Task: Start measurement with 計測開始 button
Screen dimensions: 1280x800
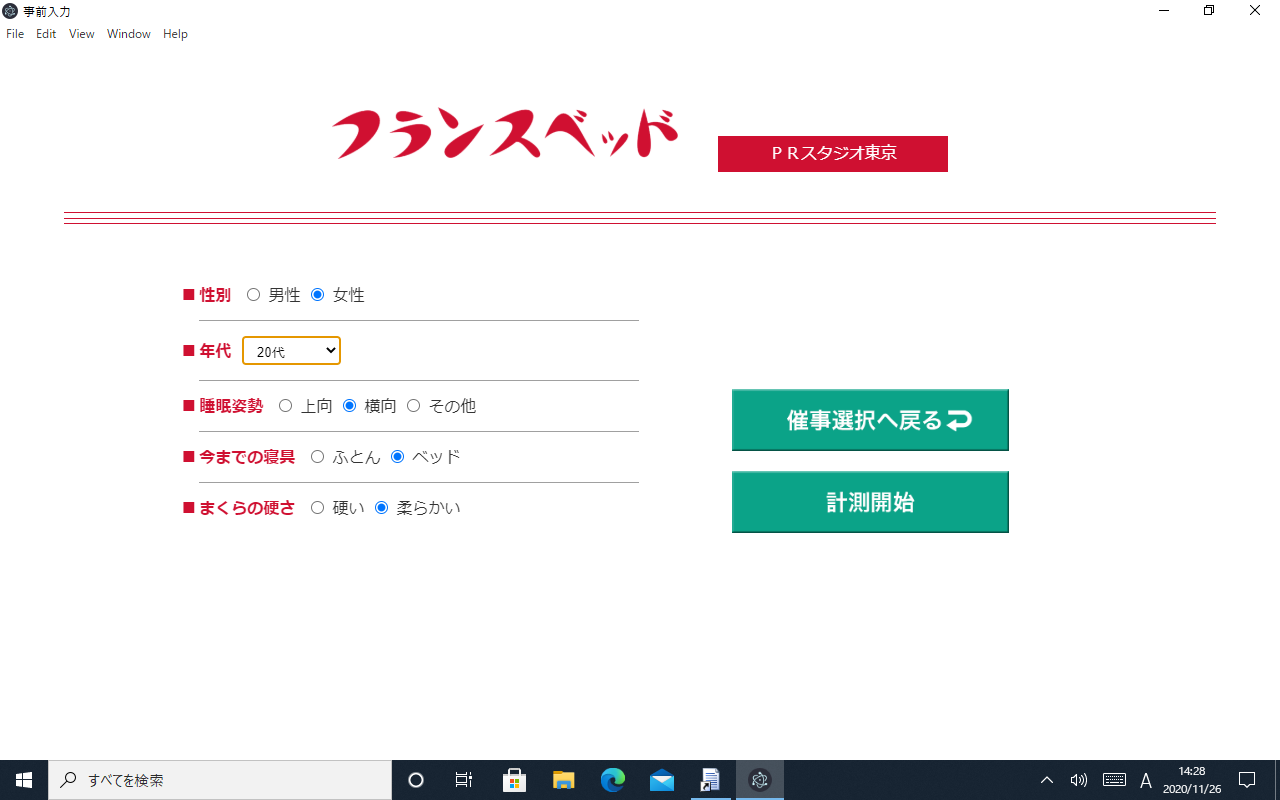Action: click(870, 502)
